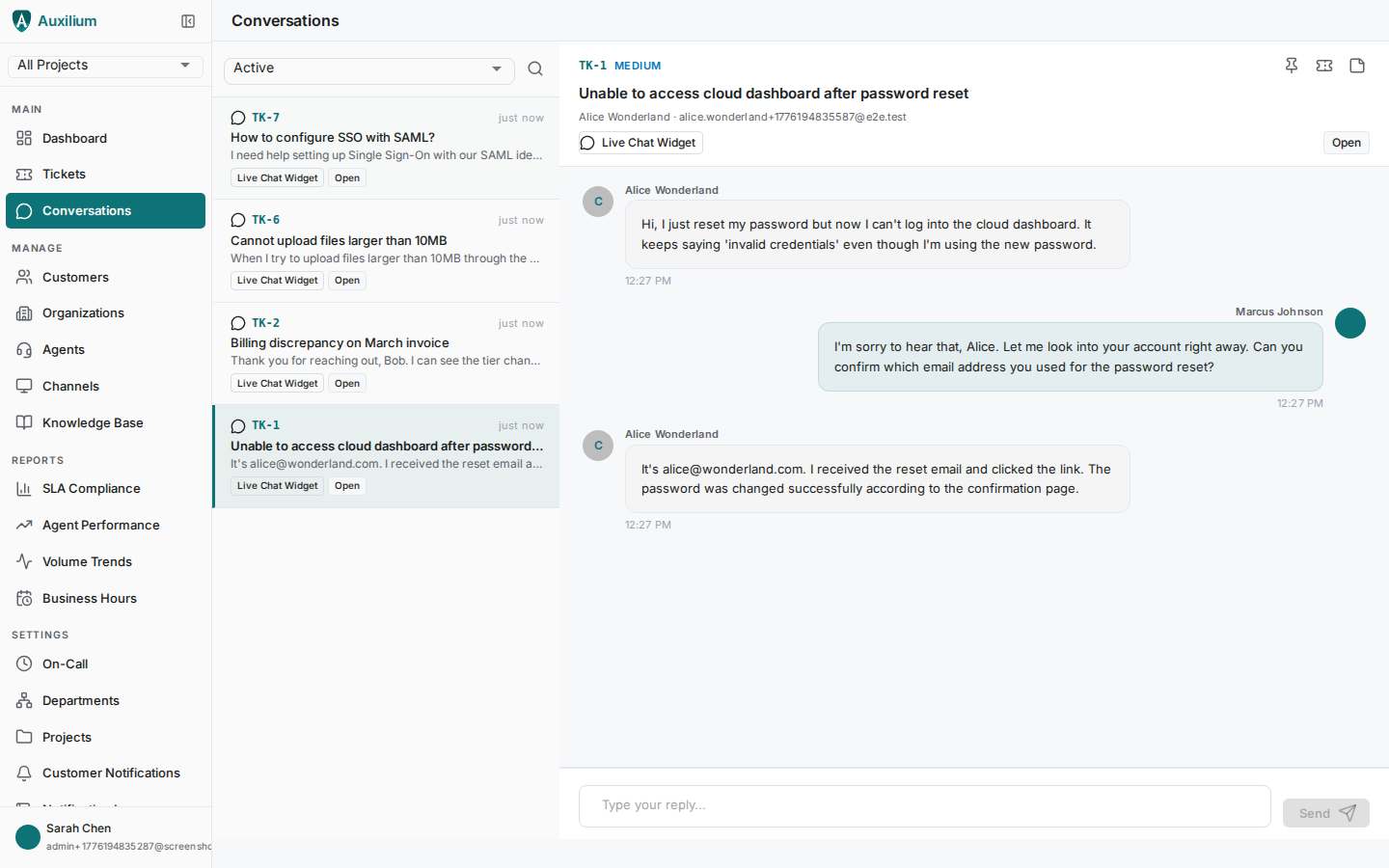This screenshot has height=868, width=1389.
Task: Open the conversation search
Action: 535,68
